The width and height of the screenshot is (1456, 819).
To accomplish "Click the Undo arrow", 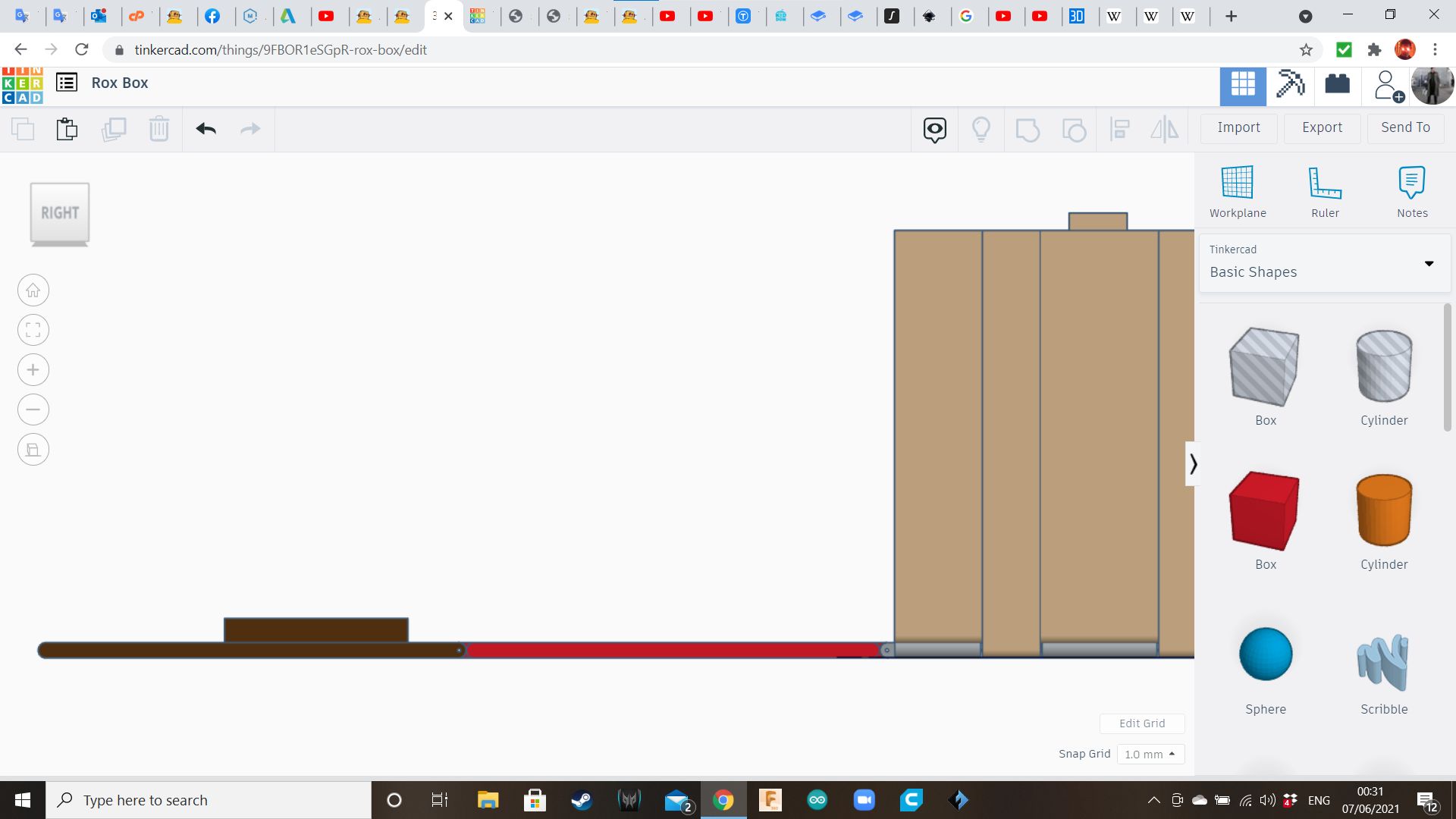I will (x=206, y=129).
